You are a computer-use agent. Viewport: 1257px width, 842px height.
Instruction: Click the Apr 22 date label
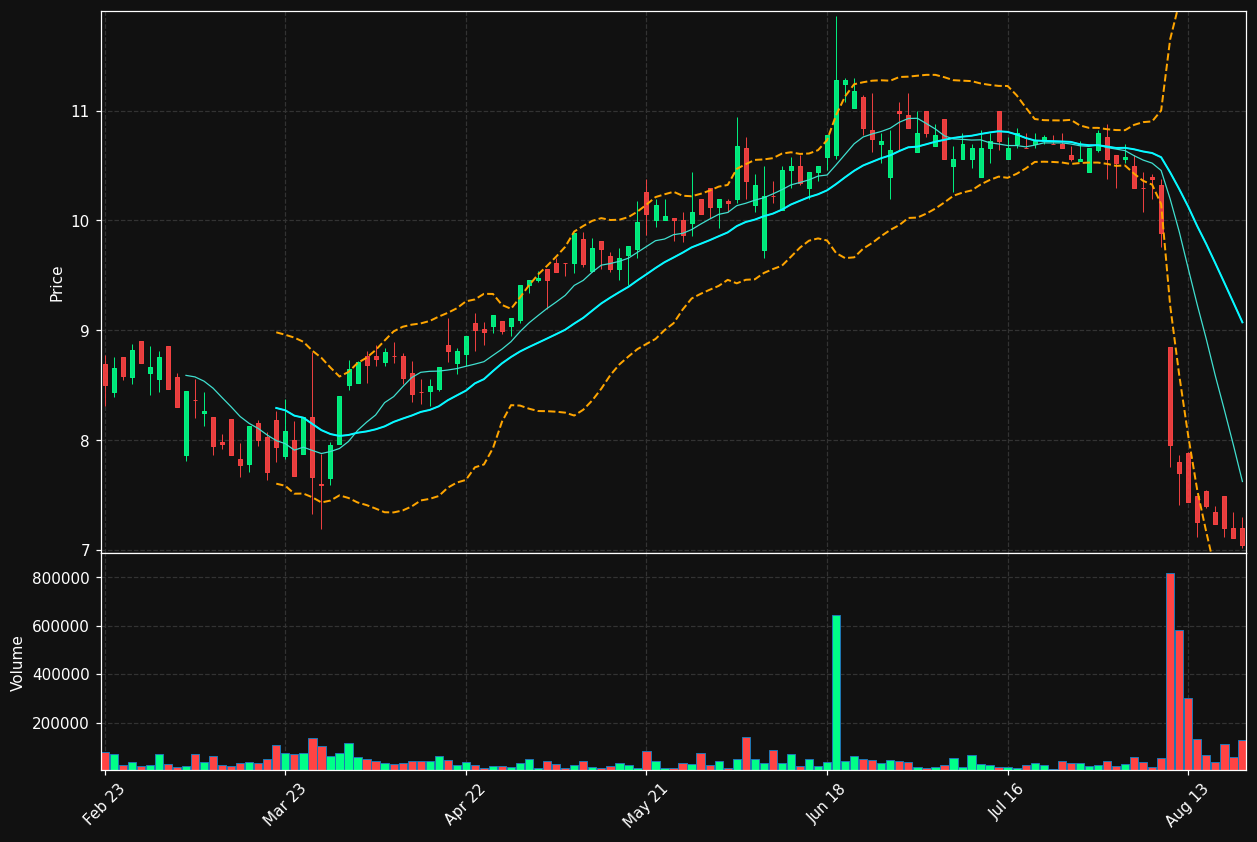[464, 803]
